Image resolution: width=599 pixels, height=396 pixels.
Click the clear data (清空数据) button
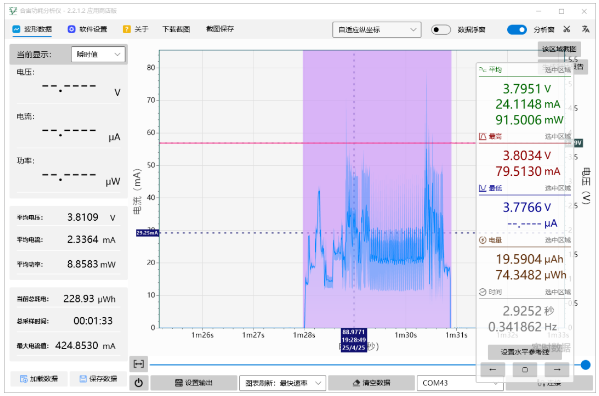pos(371,383)
